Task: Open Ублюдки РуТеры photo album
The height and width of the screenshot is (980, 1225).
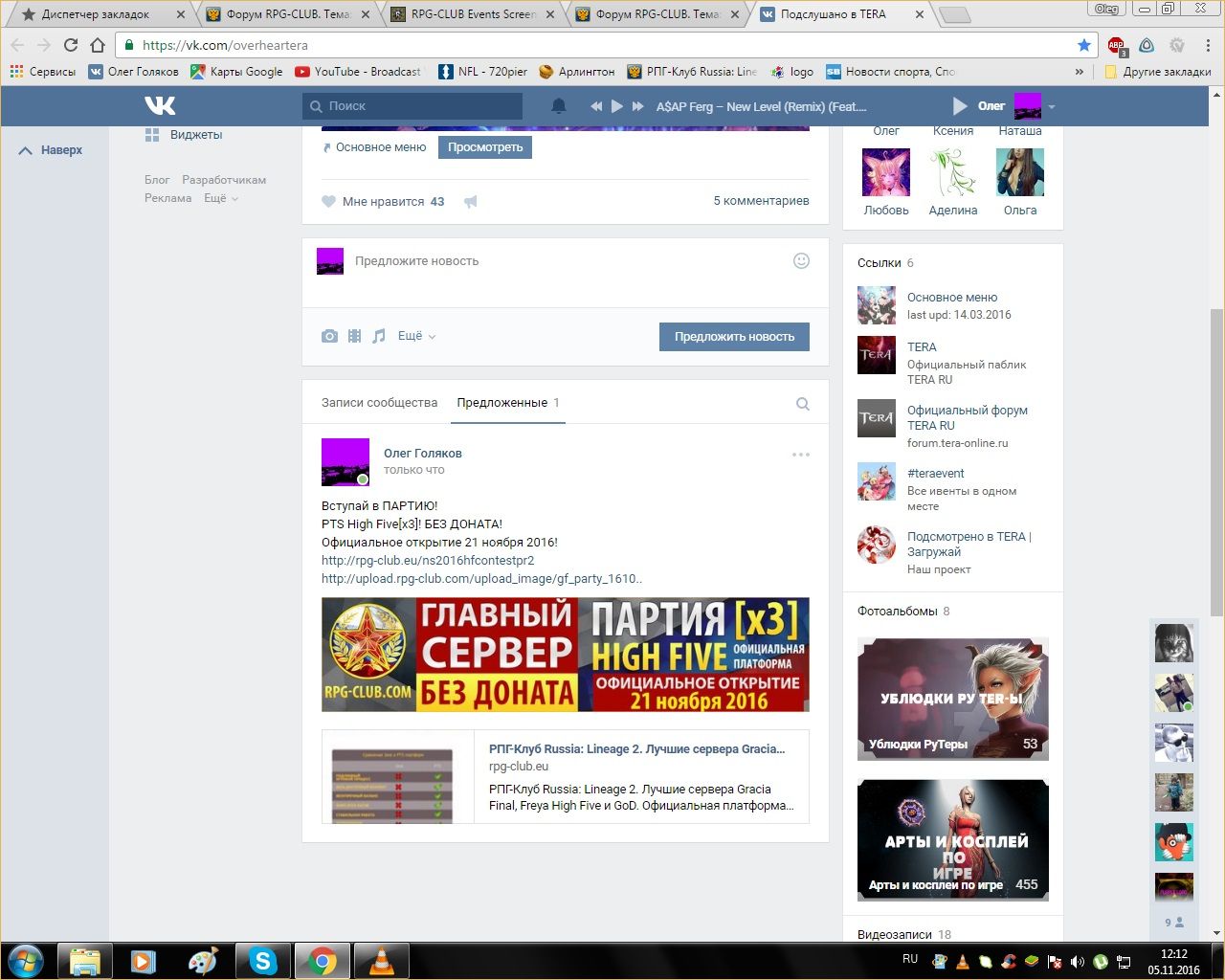Action: tap(953, 700)
